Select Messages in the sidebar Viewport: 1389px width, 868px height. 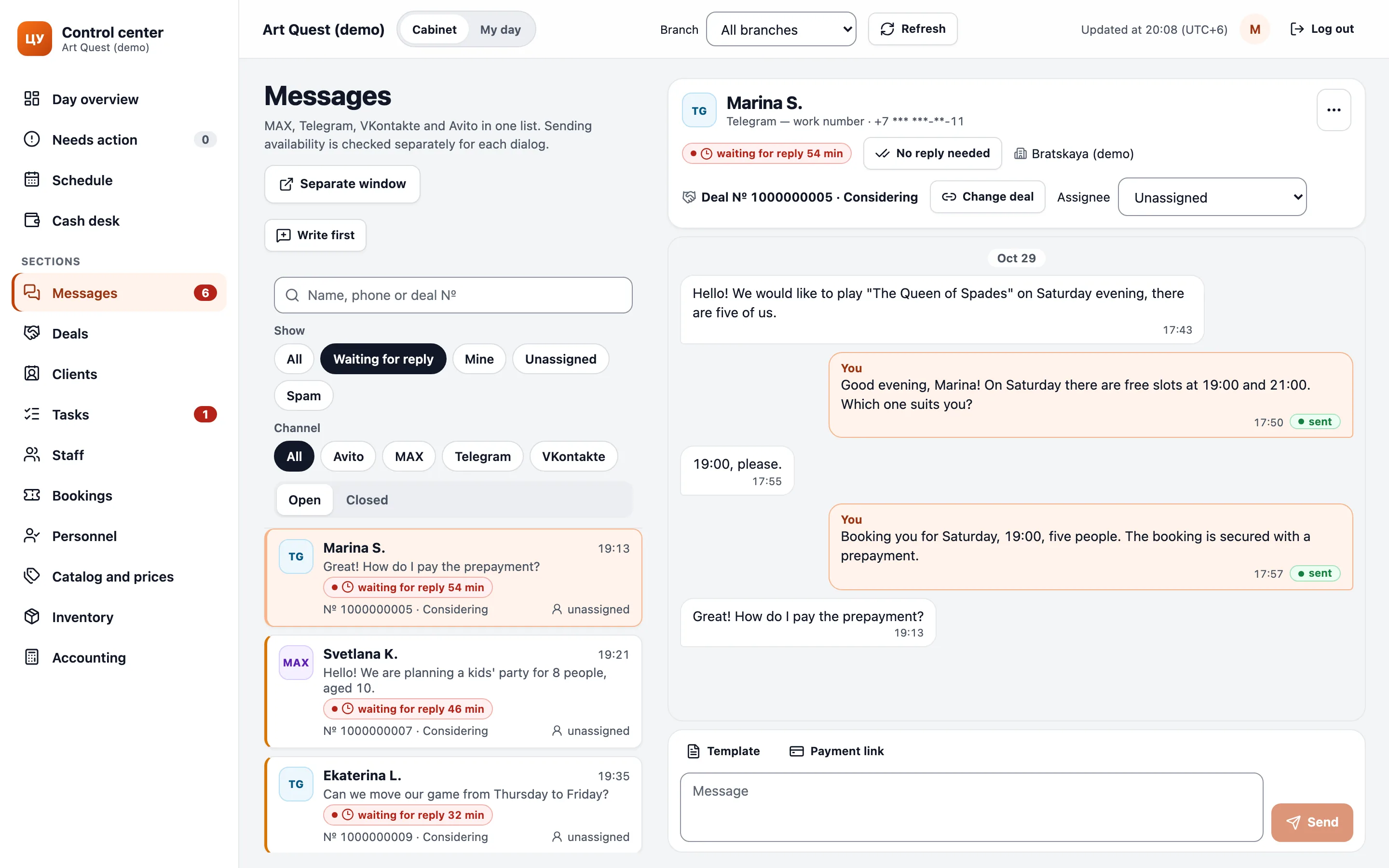pos(120,293)
